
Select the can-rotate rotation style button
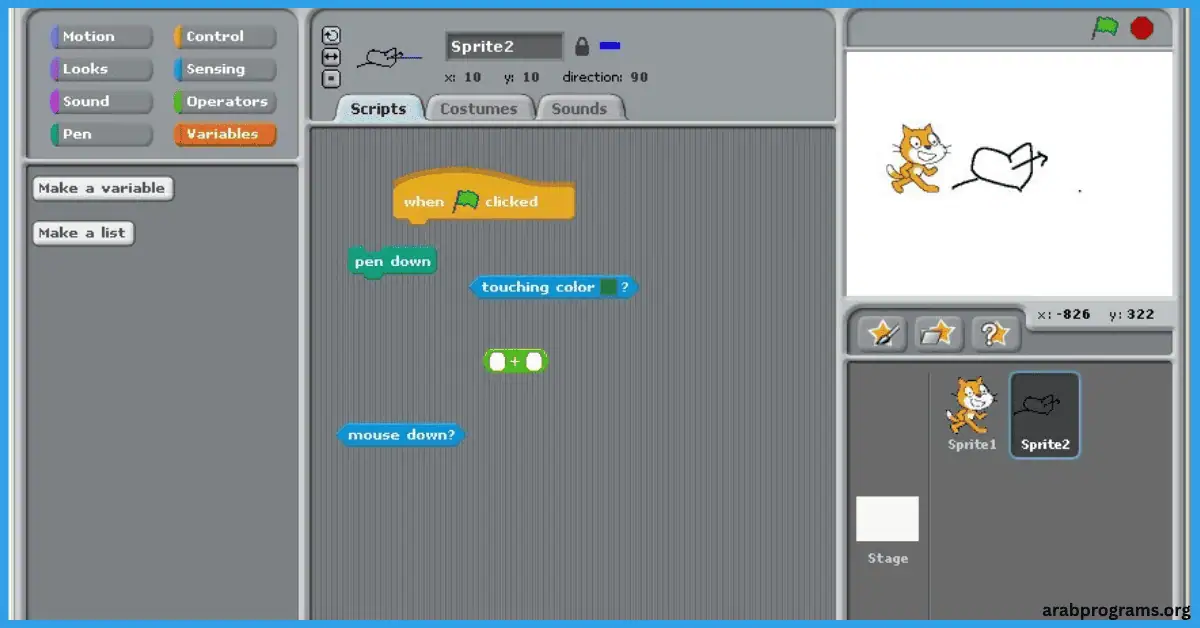331,35
